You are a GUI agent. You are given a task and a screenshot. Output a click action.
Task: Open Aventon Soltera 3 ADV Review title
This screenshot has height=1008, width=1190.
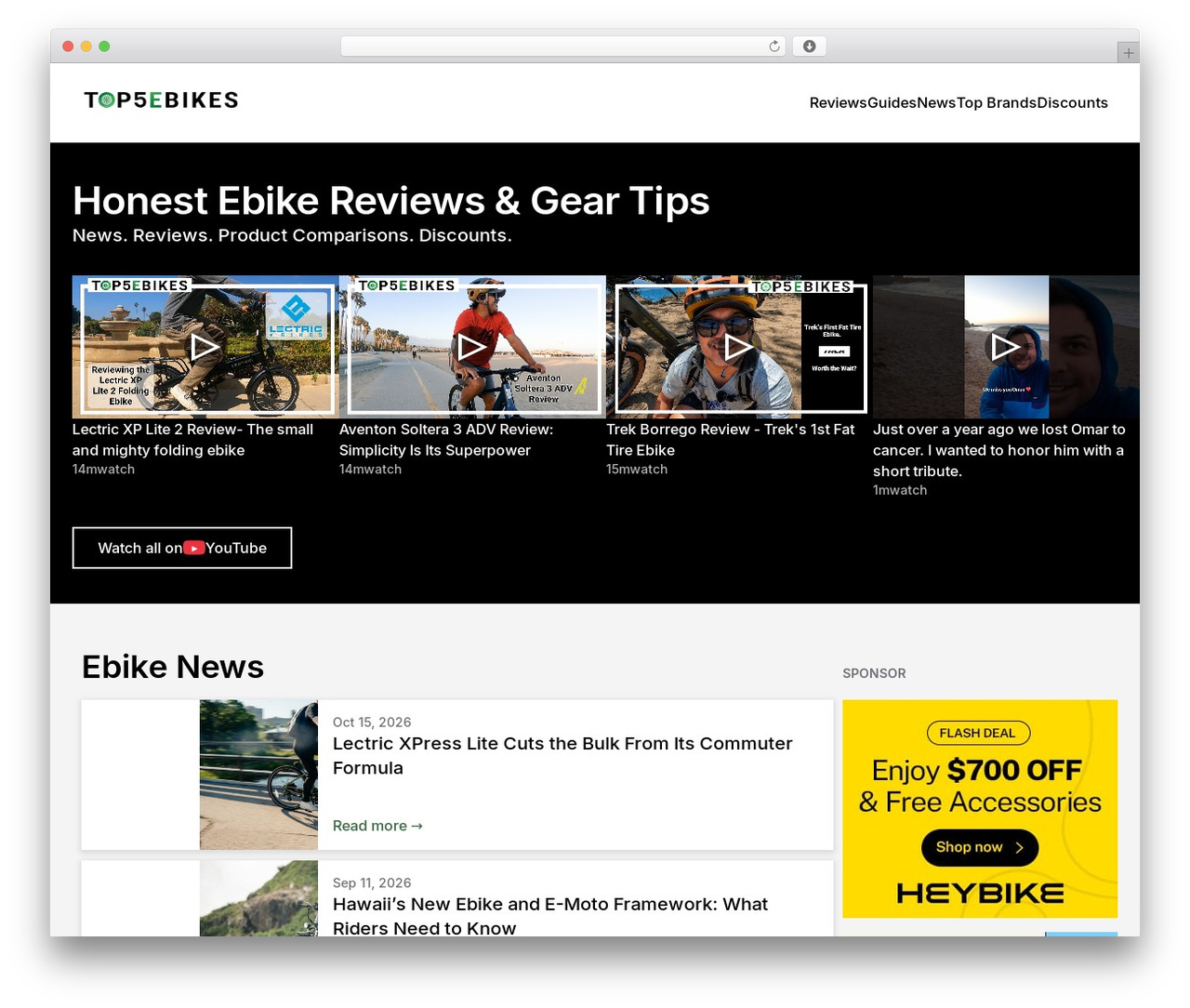click(446, 440)
